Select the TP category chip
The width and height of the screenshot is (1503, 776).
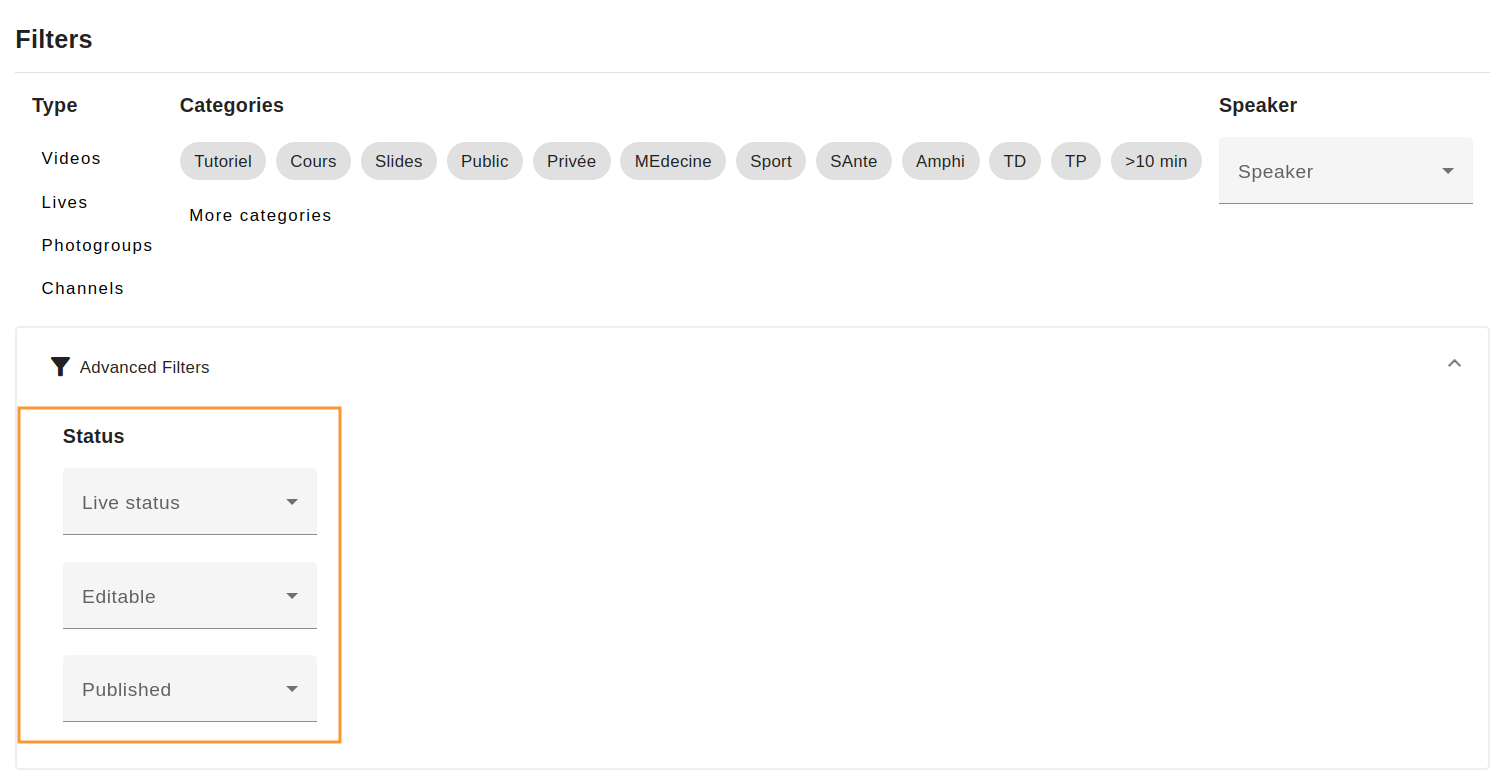[1076, 161]
